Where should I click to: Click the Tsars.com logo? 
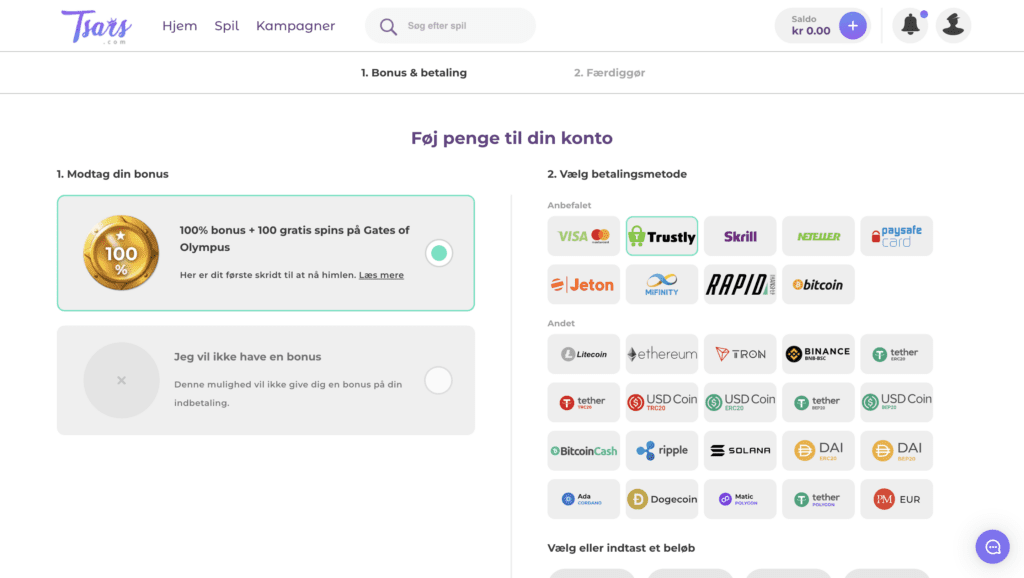click(97, 26)
